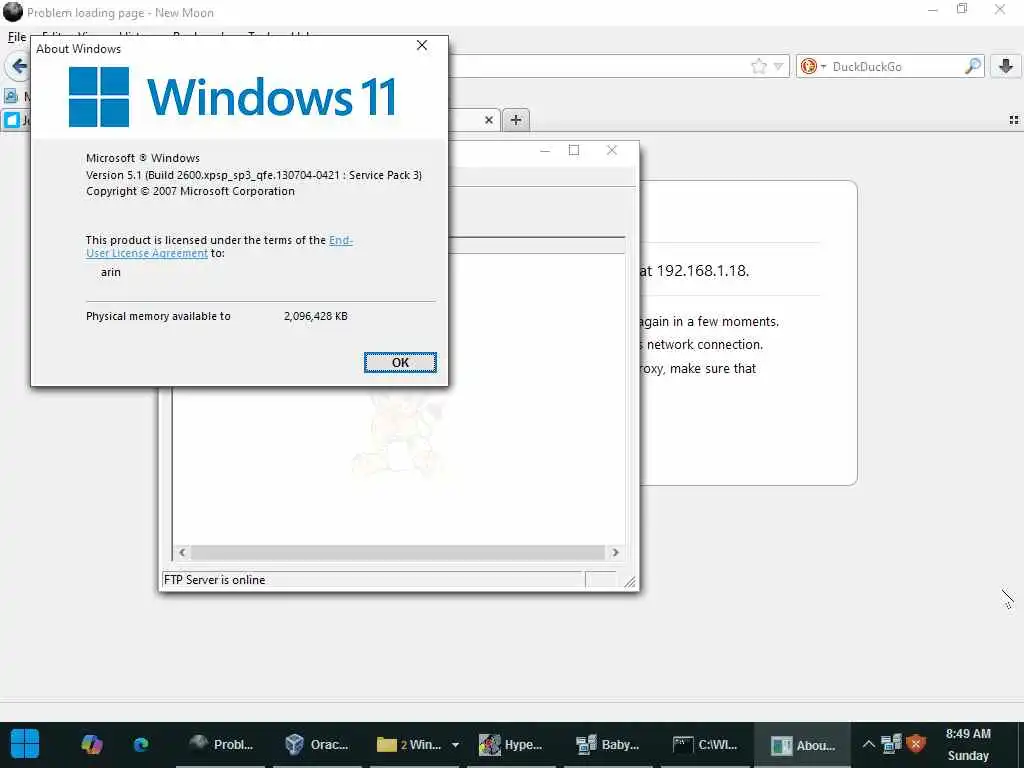Click the 'FTP Server is online' status text
Screen dimensions: 1024x768
point(214,580)
